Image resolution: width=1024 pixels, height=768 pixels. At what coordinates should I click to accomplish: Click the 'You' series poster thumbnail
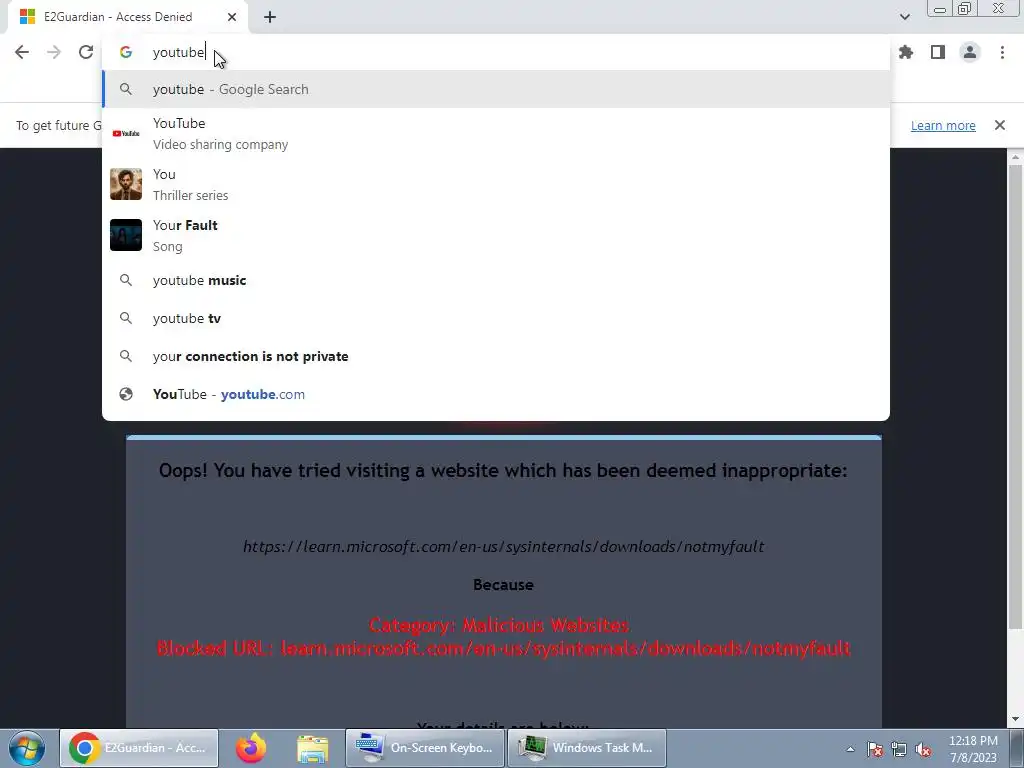tap(126, 184)
